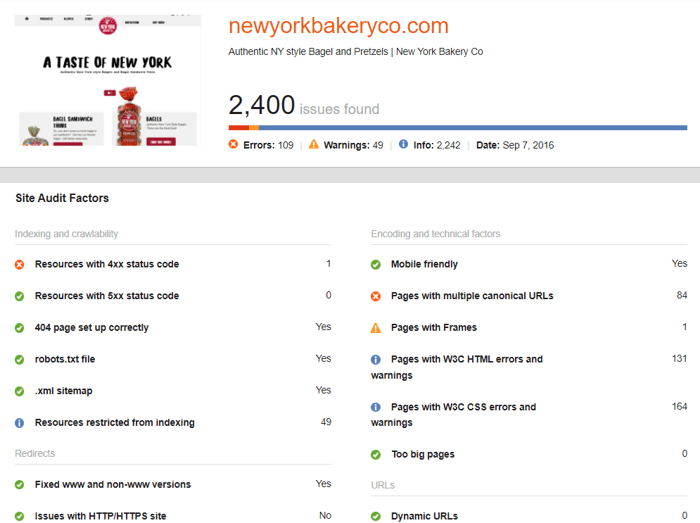The image size is (700, 523).
Task: Click info icon beside W3C HTML errors
Action: point(376,360)
